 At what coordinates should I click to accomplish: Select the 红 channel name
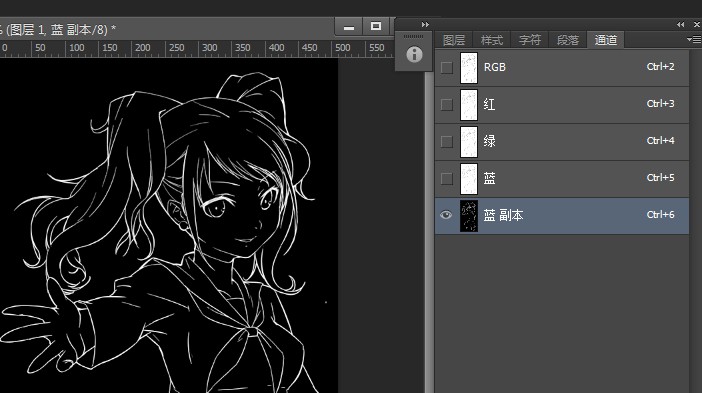[489, 104]
